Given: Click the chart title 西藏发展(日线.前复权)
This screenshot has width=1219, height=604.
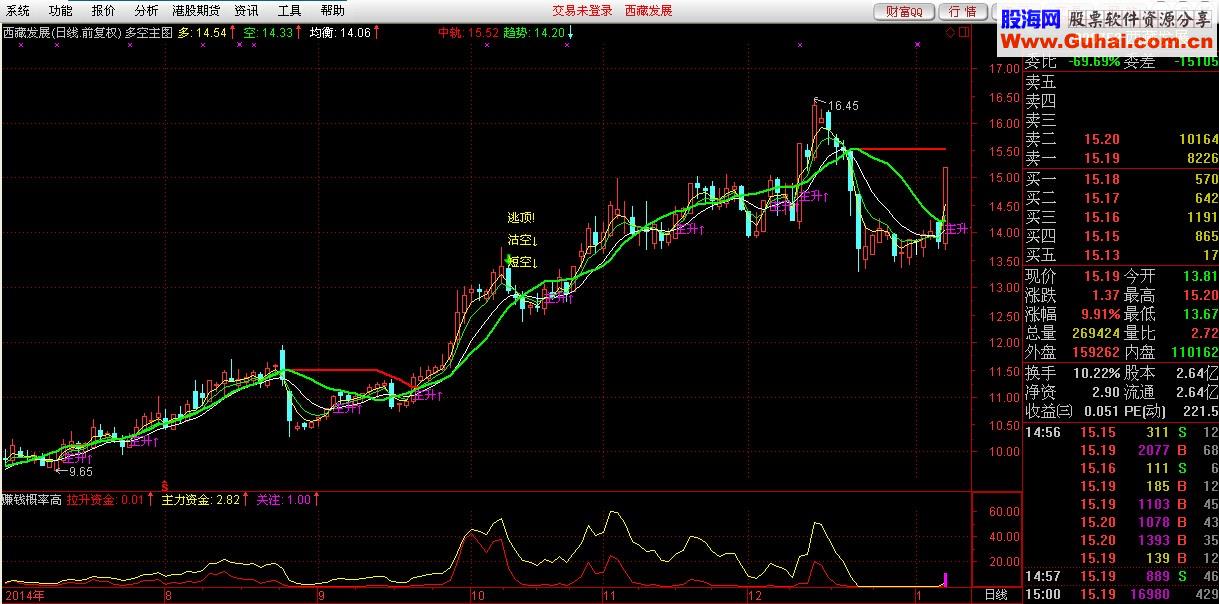Looking at the screenshot, I should [x=61, y=33].
